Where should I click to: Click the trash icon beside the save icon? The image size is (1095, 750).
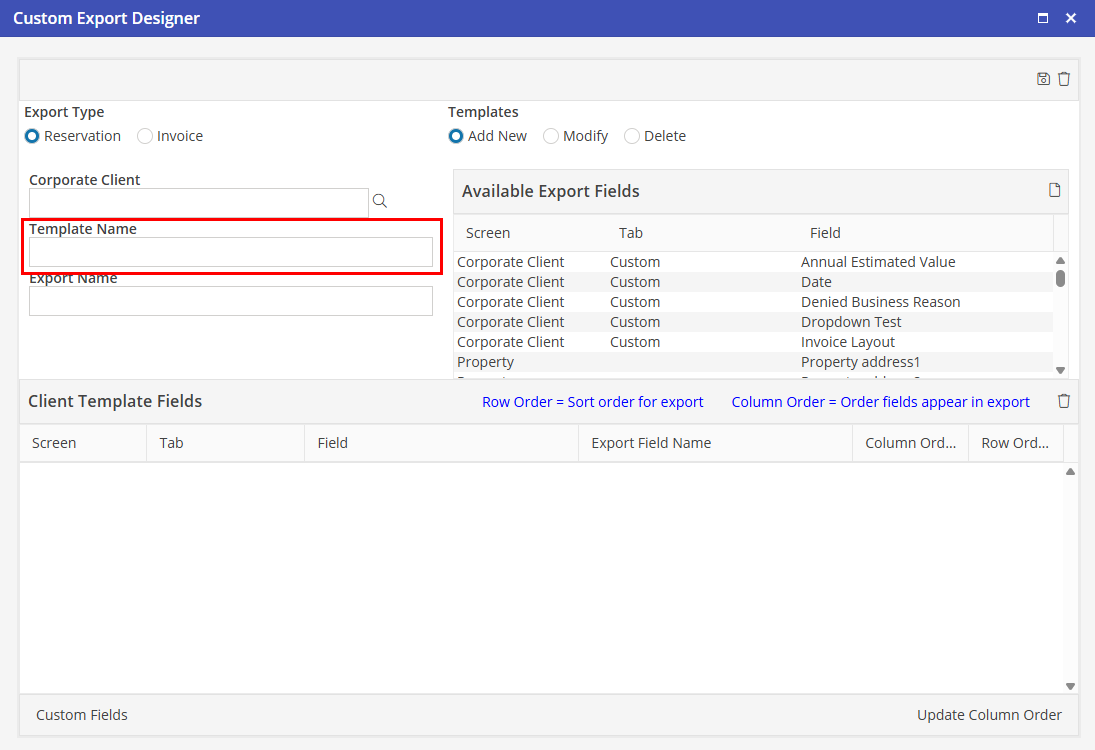[1064, 79]
